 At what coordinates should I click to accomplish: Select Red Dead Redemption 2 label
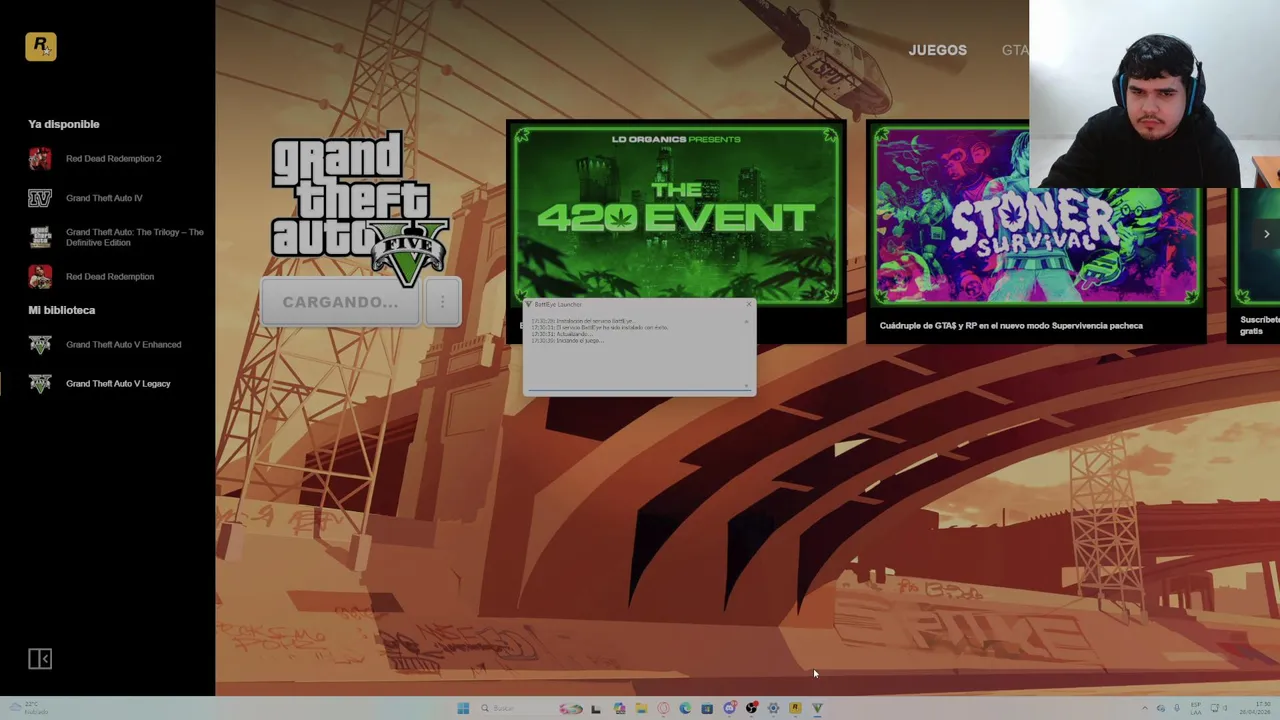113,158
